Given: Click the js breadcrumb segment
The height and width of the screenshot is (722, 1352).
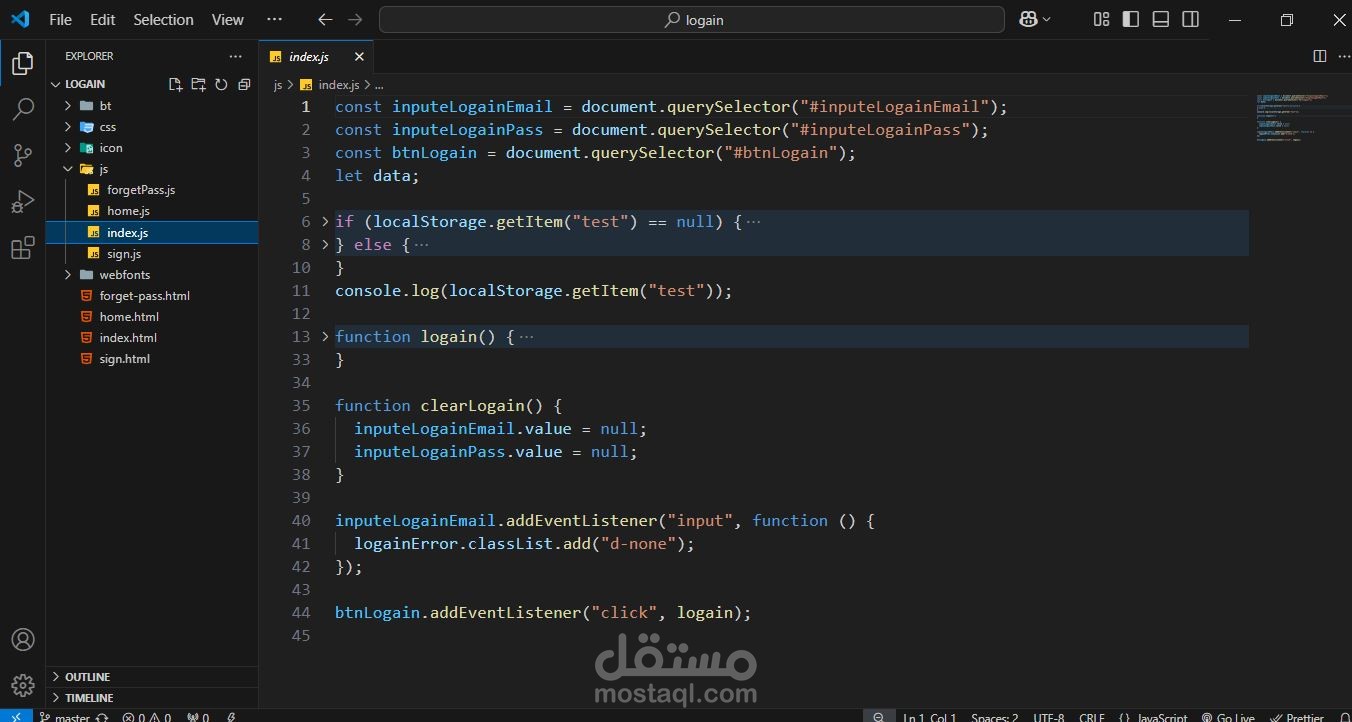Looking at the screenshot, I should click(x=278, y=85).
